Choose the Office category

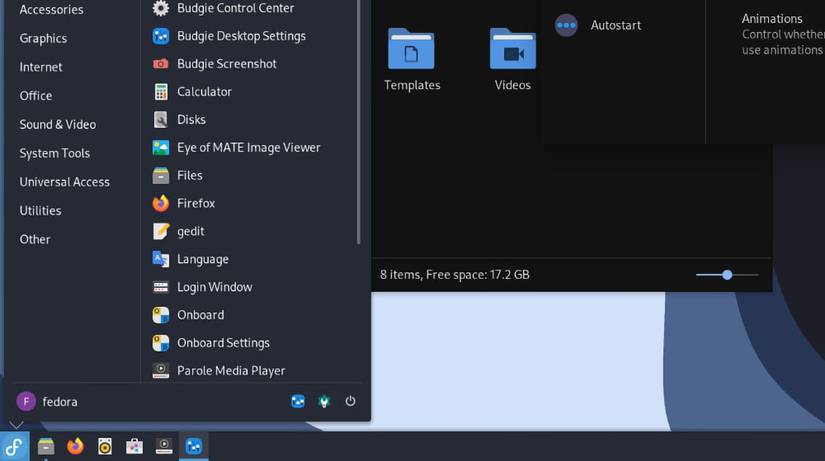coord(36,96)
